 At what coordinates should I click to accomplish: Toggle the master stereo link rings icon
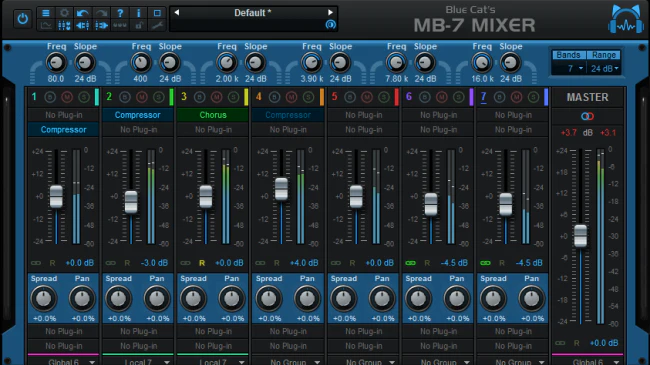587,116
